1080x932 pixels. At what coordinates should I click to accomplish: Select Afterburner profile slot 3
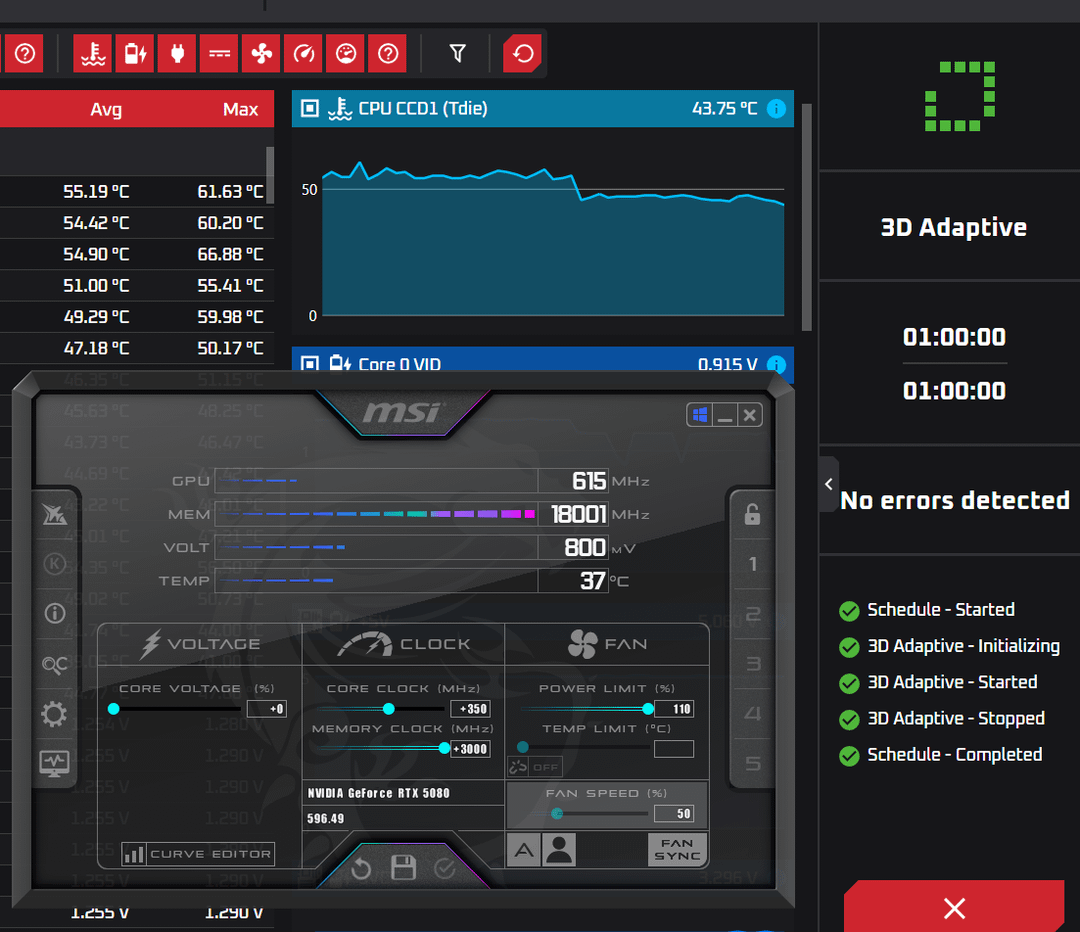point(753,664)
